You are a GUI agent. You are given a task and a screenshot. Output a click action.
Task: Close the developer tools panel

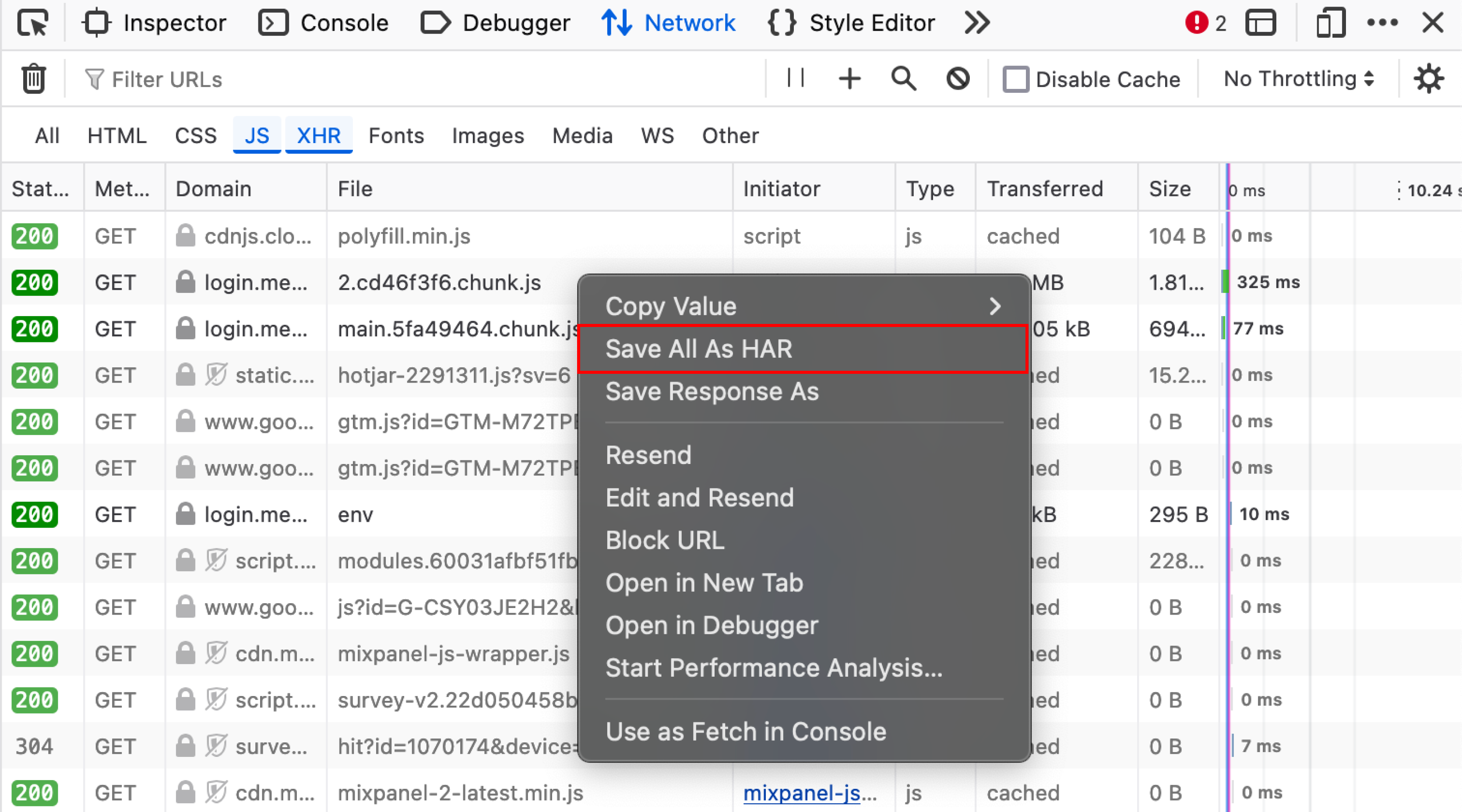[x=1433, y=23]
